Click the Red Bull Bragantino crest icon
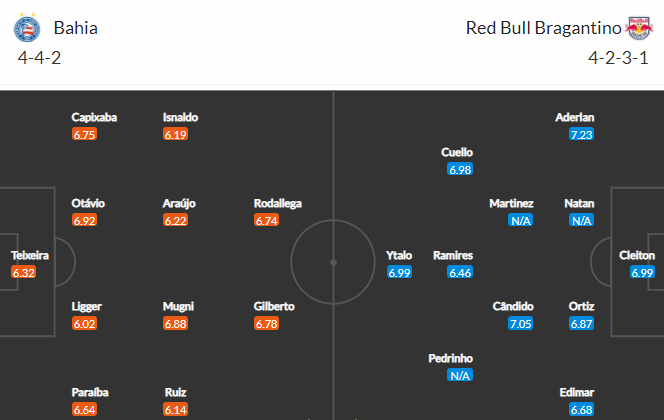 tap(639, 28)
